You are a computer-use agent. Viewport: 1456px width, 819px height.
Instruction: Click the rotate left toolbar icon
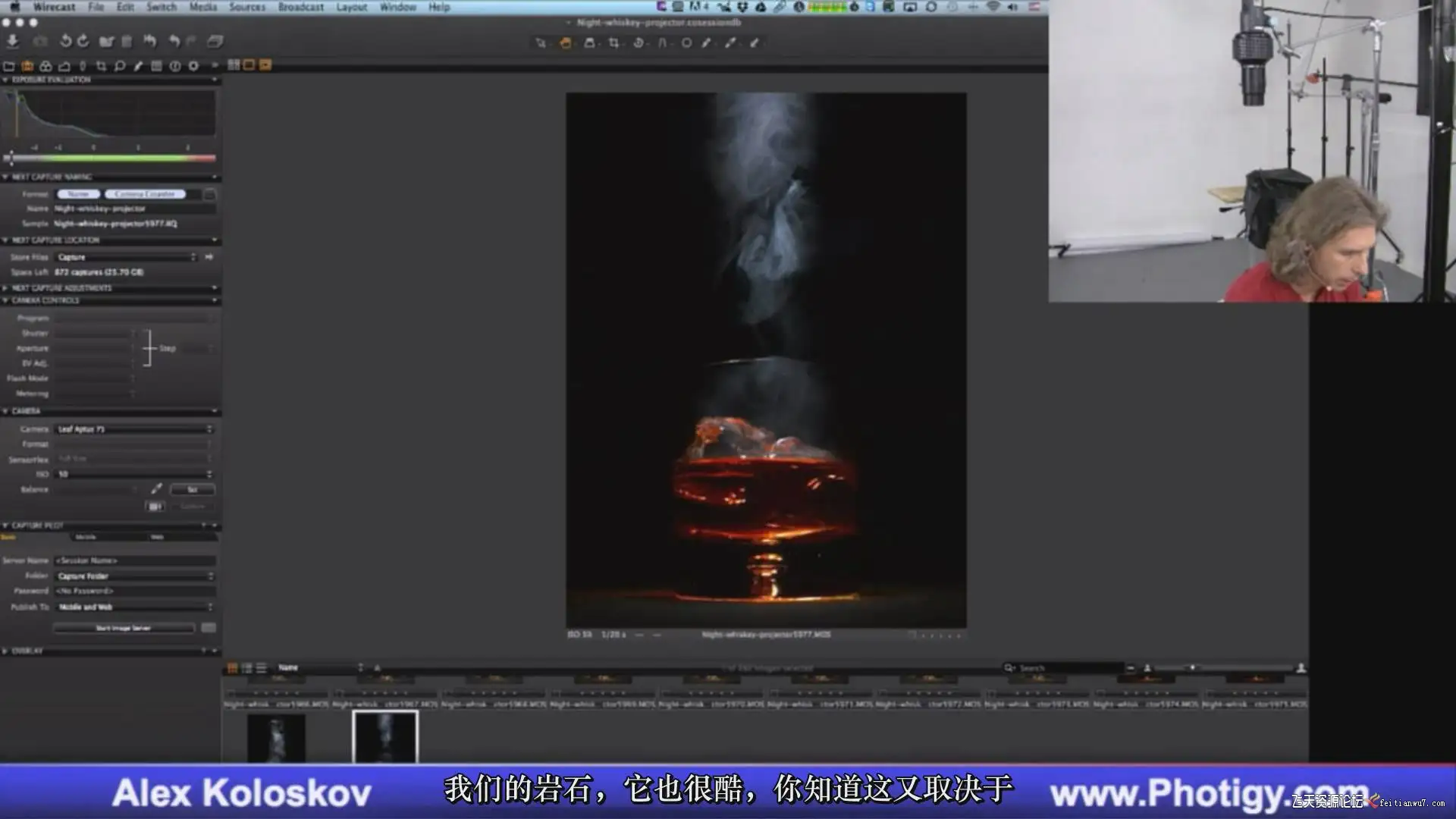[x=65, y=41]
